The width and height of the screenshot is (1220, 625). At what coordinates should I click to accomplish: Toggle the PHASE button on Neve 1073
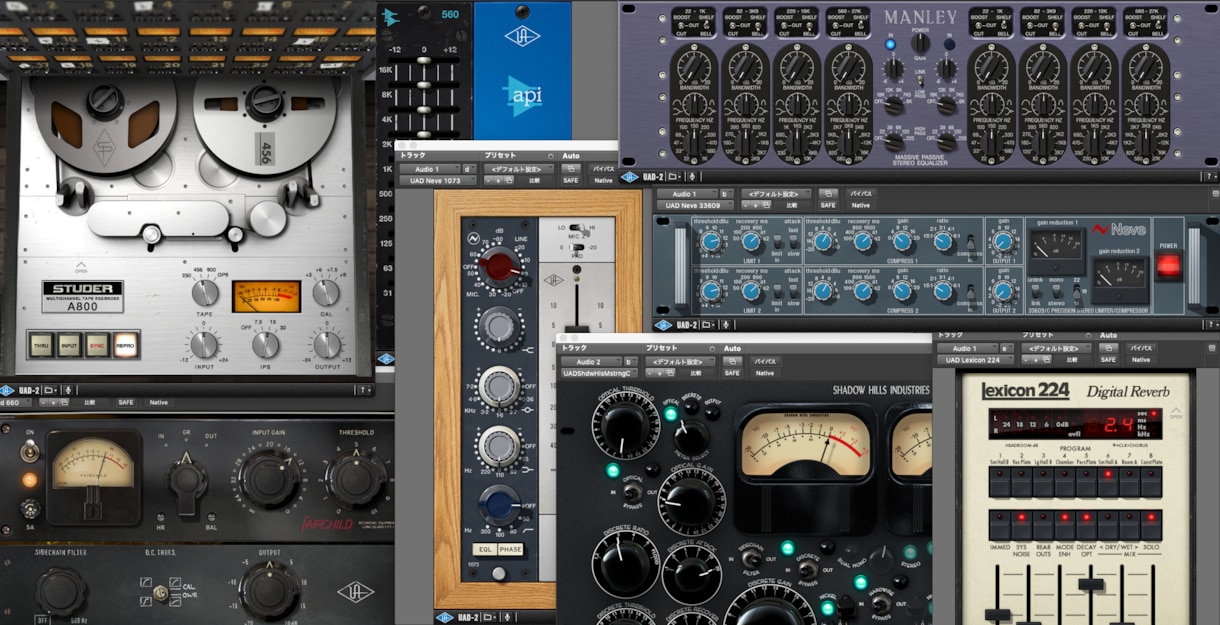510,550
